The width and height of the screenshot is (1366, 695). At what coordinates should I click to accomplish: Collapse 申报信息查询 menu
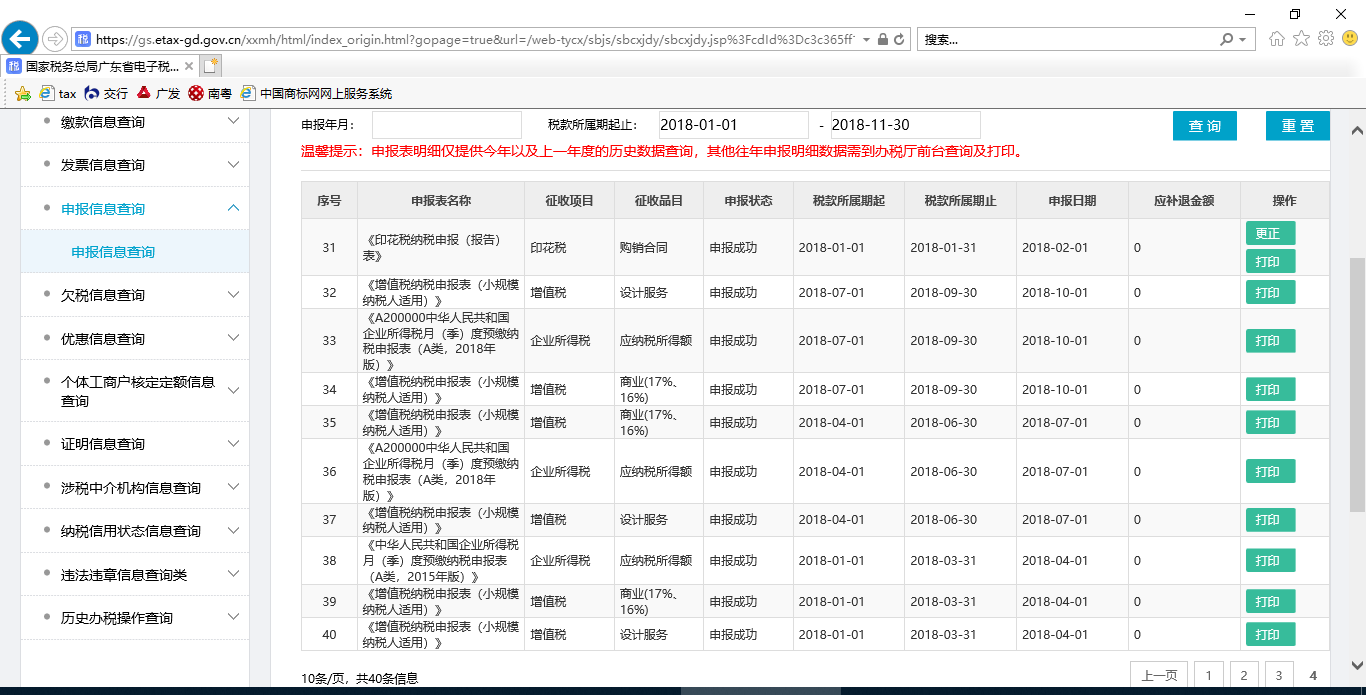click(135, 209)
